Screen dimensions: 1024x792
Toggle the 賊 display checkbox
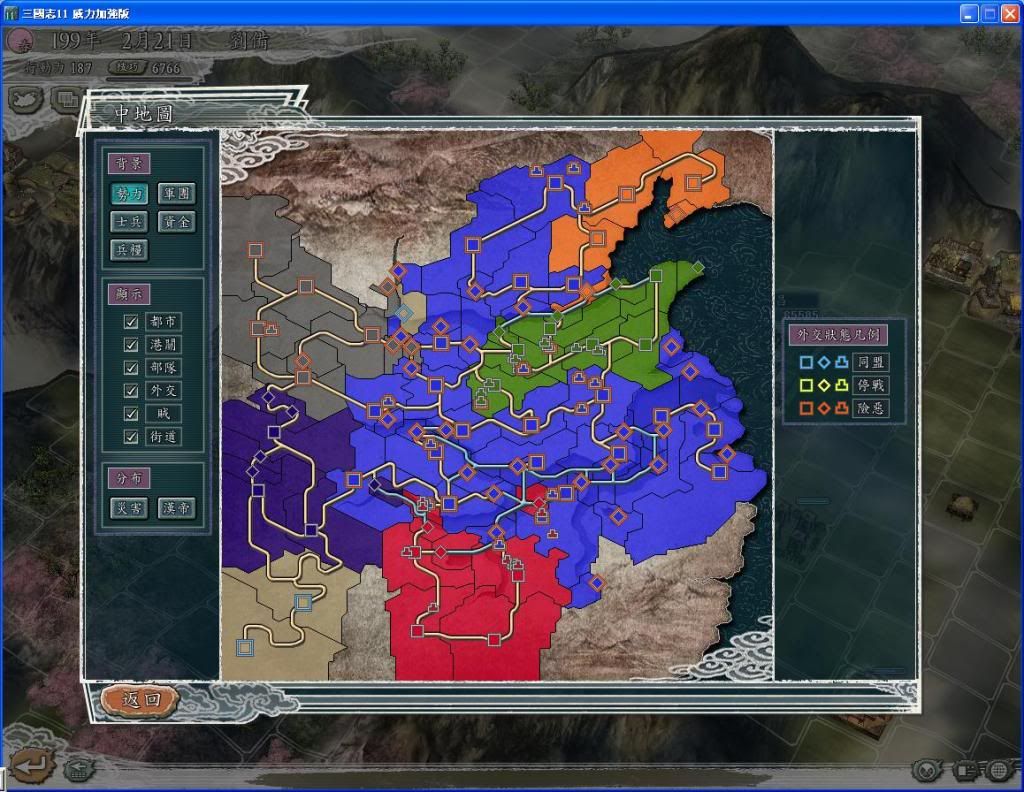click(131, 413)
